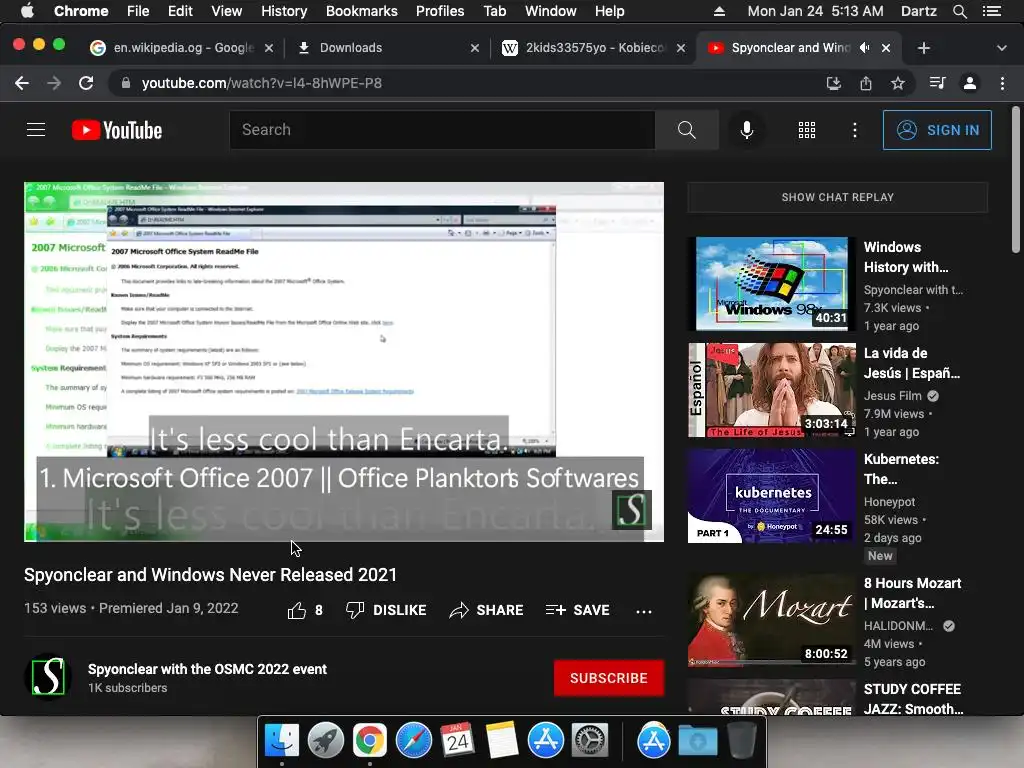Open Control Center in menu bar
This screenshot has height=768, width=1024.
991,11
